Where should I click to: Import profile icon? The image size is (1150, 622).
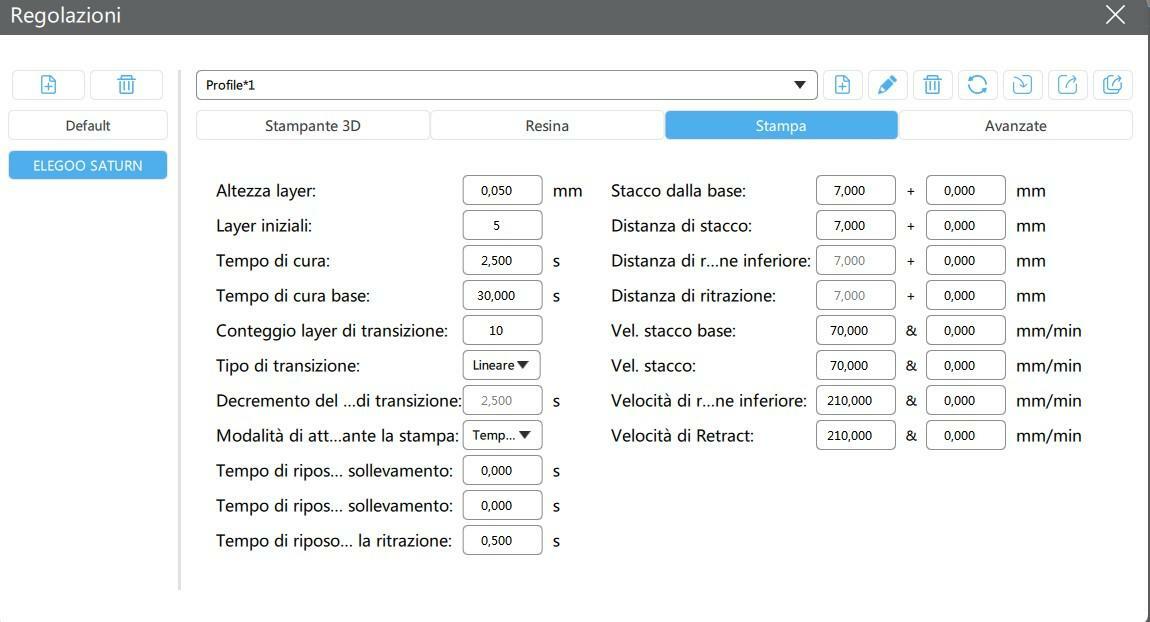(1022, 85)
